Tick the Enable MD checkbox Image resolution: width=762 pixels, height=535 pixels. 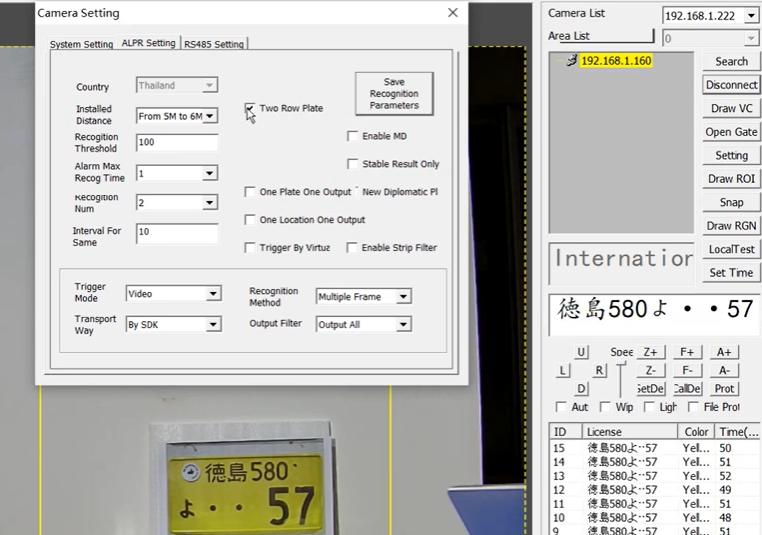click(353, 136)
